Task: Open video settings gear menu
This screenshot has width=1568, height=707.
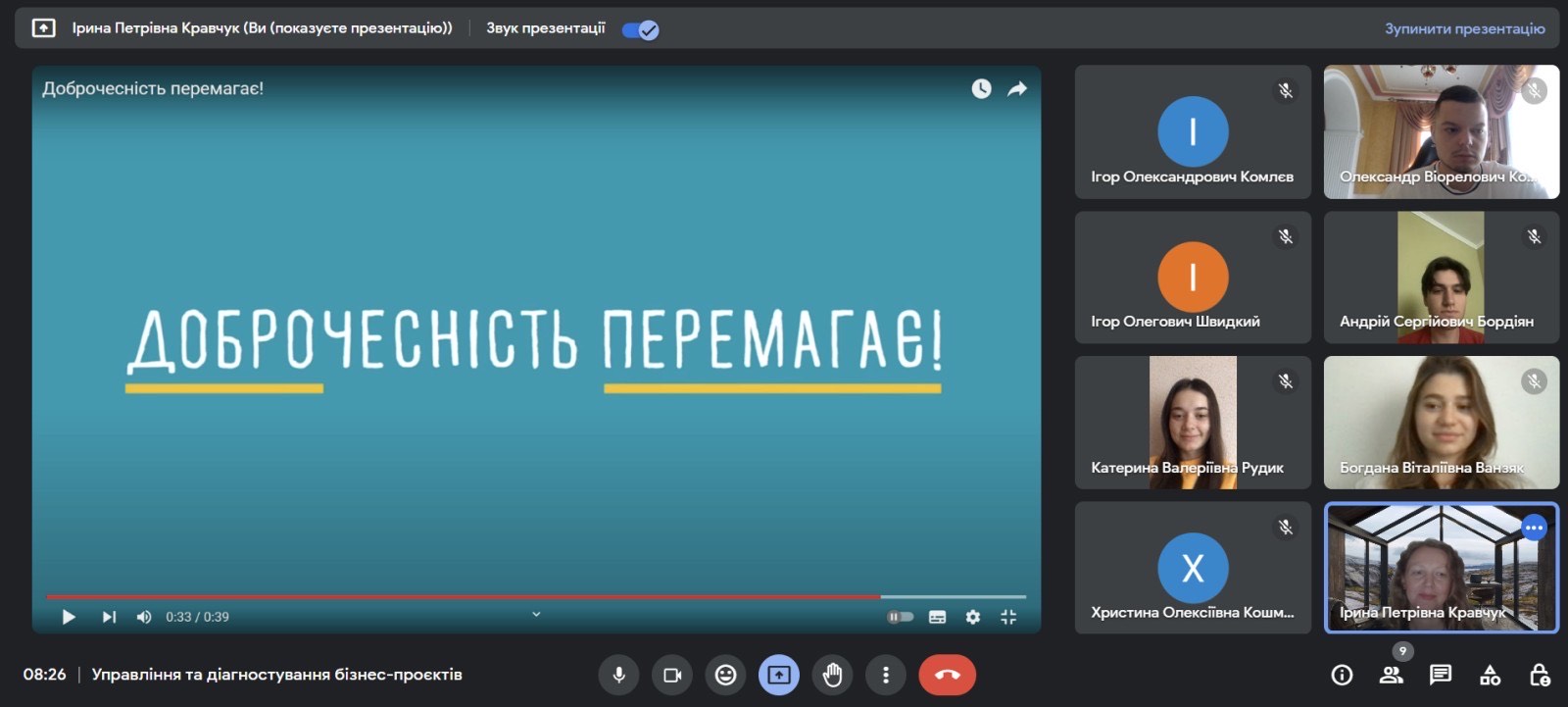Action: click(972, 617)
